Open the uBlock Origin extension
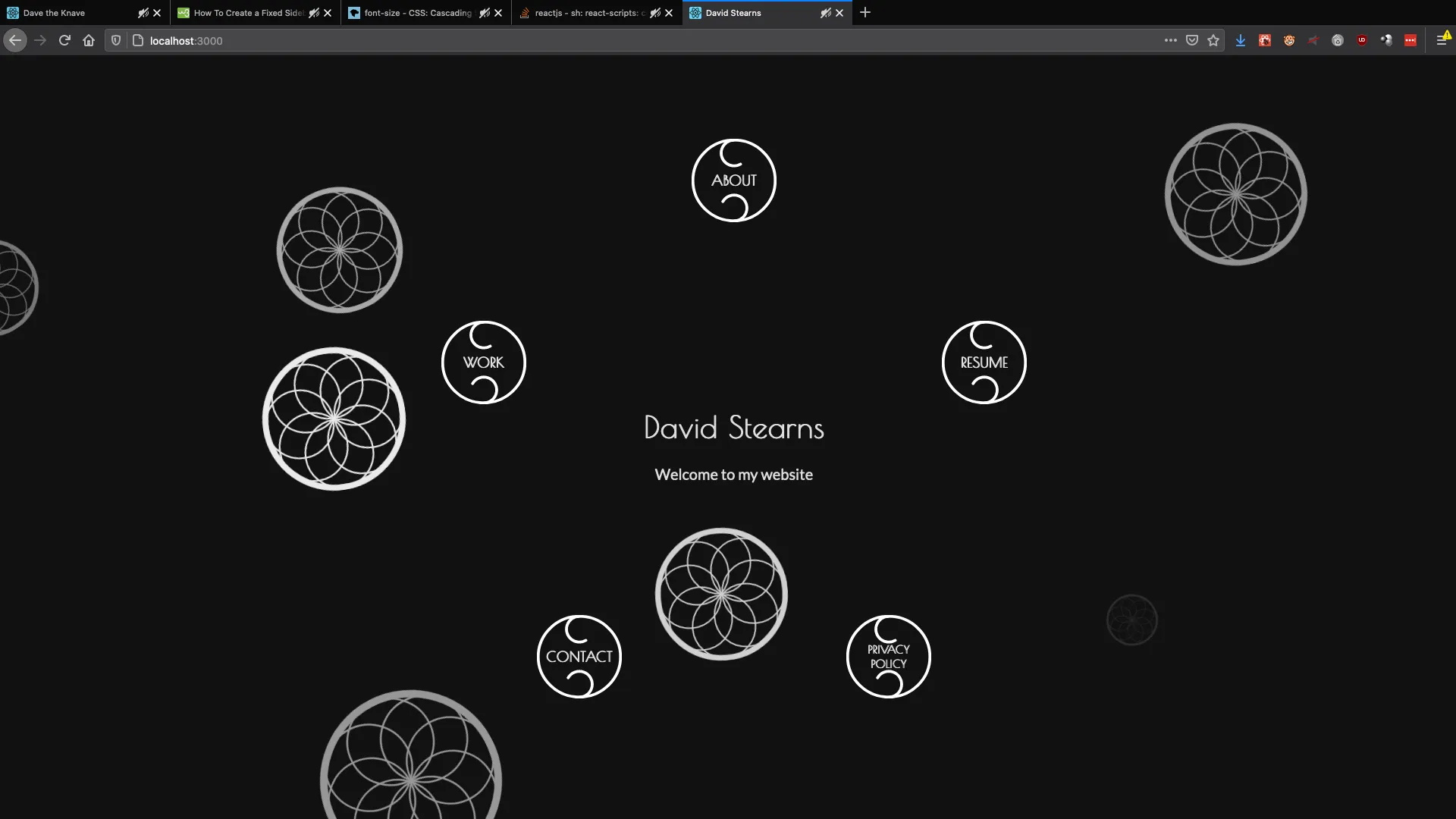This screenshot has height=819, width=1456. [x=1362, y=40]
